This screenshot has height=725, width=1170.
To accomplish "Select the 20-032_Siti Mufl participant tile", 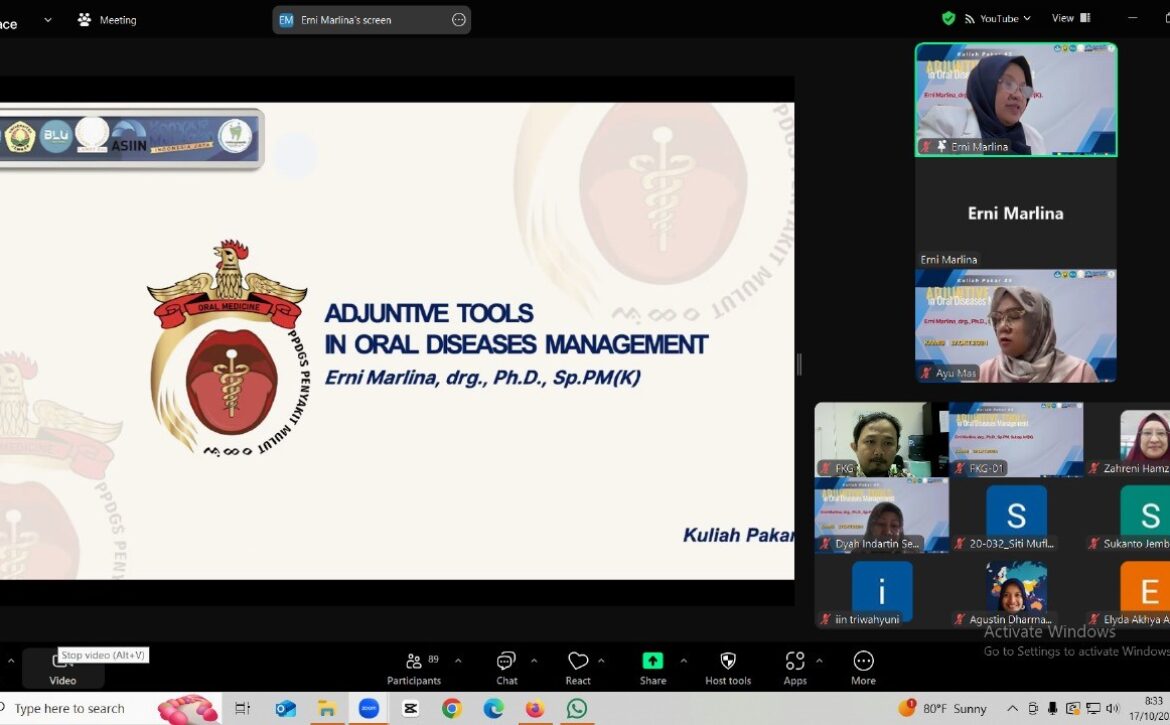I will (1016, 515).
